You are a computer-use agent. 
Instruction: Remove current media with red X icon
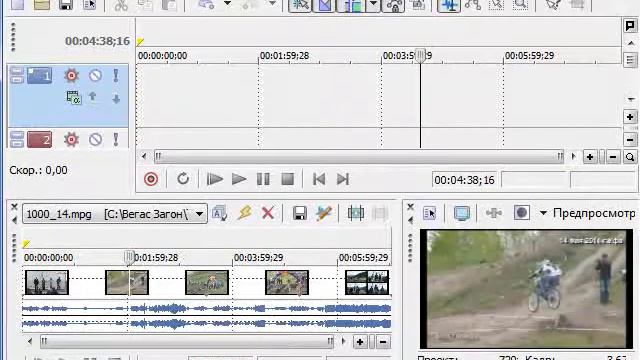[268, 213]
